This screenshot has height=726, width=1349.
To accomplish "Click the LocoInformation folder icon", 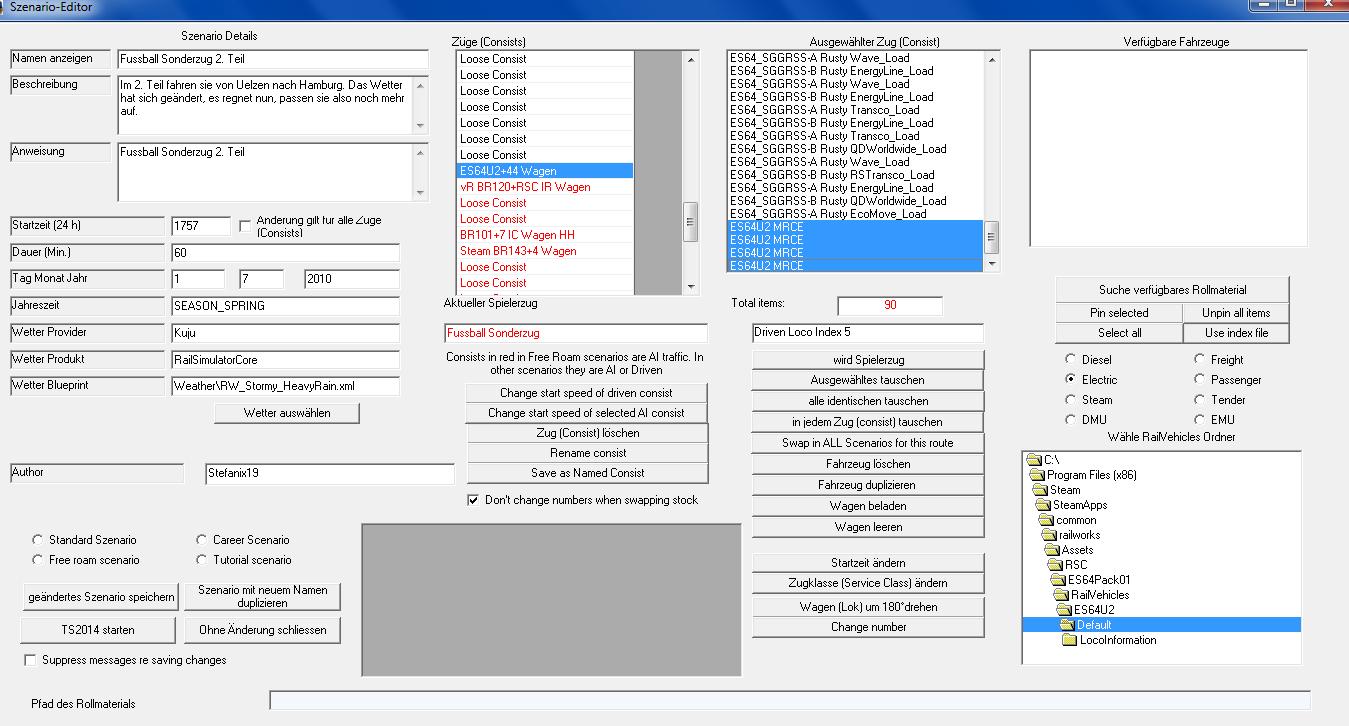I will (x=1069, y=640).
